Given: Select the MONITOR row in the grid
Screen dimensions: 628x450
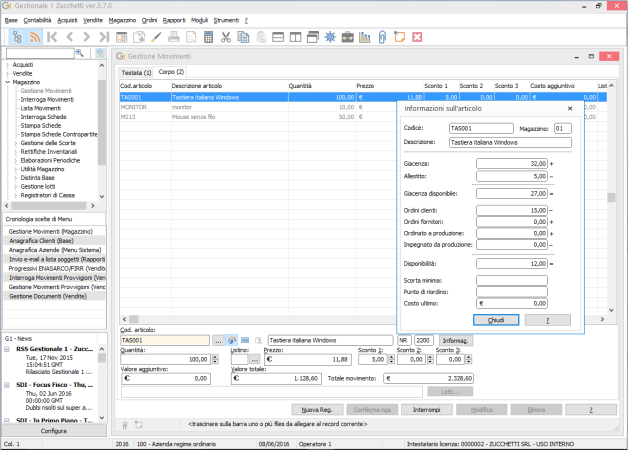Looking at the screenshot, I should (x=256, y=107).
